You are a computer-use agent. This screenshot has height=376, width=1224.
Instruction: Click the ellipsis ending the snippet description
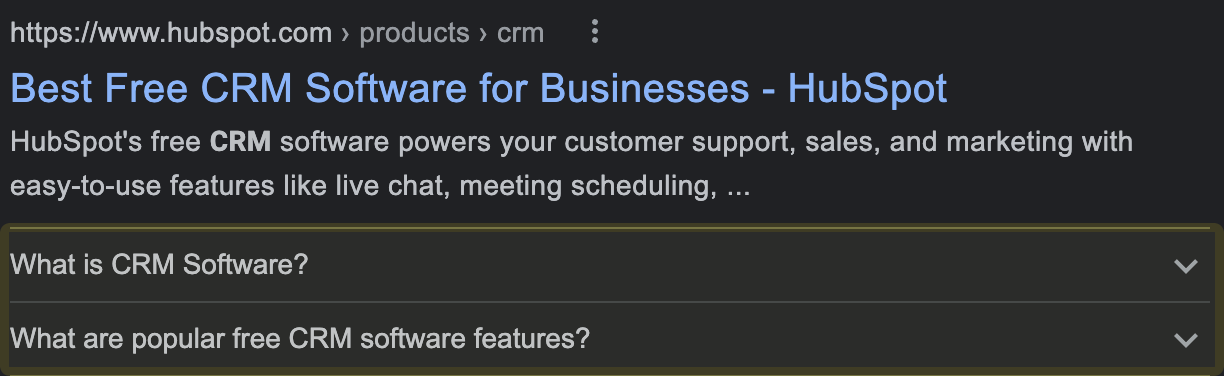tap(738, 188)
